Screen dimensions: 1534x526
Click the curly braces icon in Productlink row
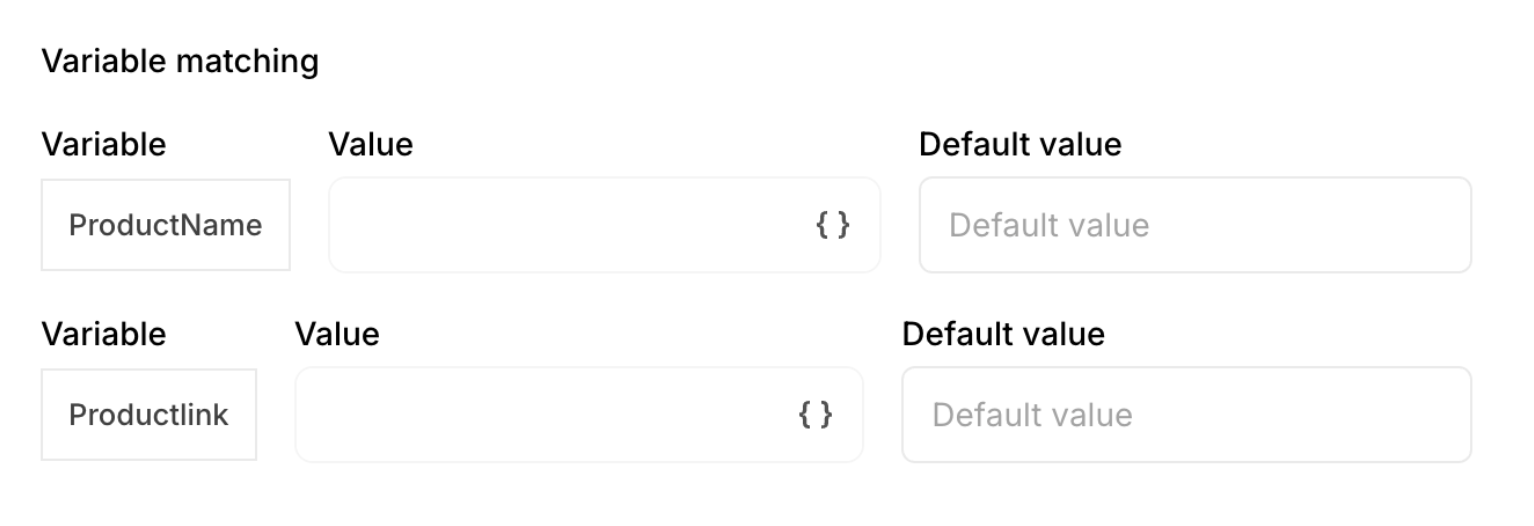tap(815, 414)
